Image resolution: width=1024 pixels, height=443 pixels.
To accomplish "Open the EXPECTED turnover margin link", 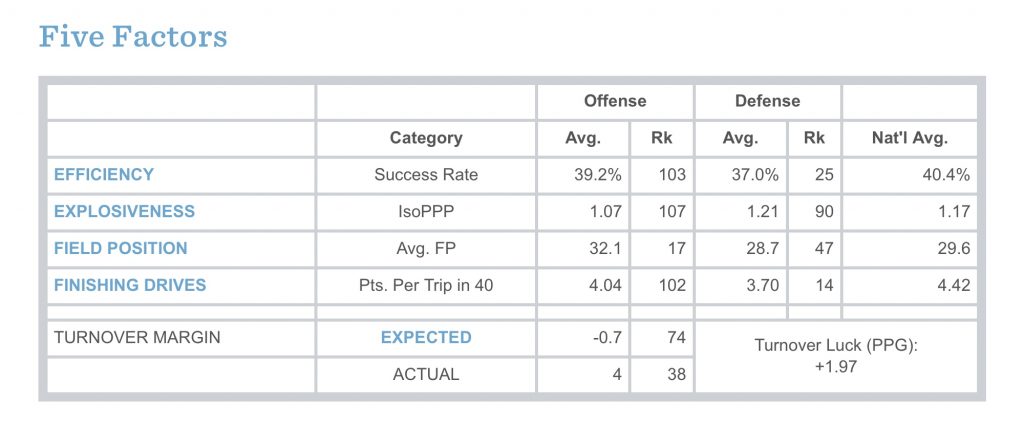I will (426, 337).
